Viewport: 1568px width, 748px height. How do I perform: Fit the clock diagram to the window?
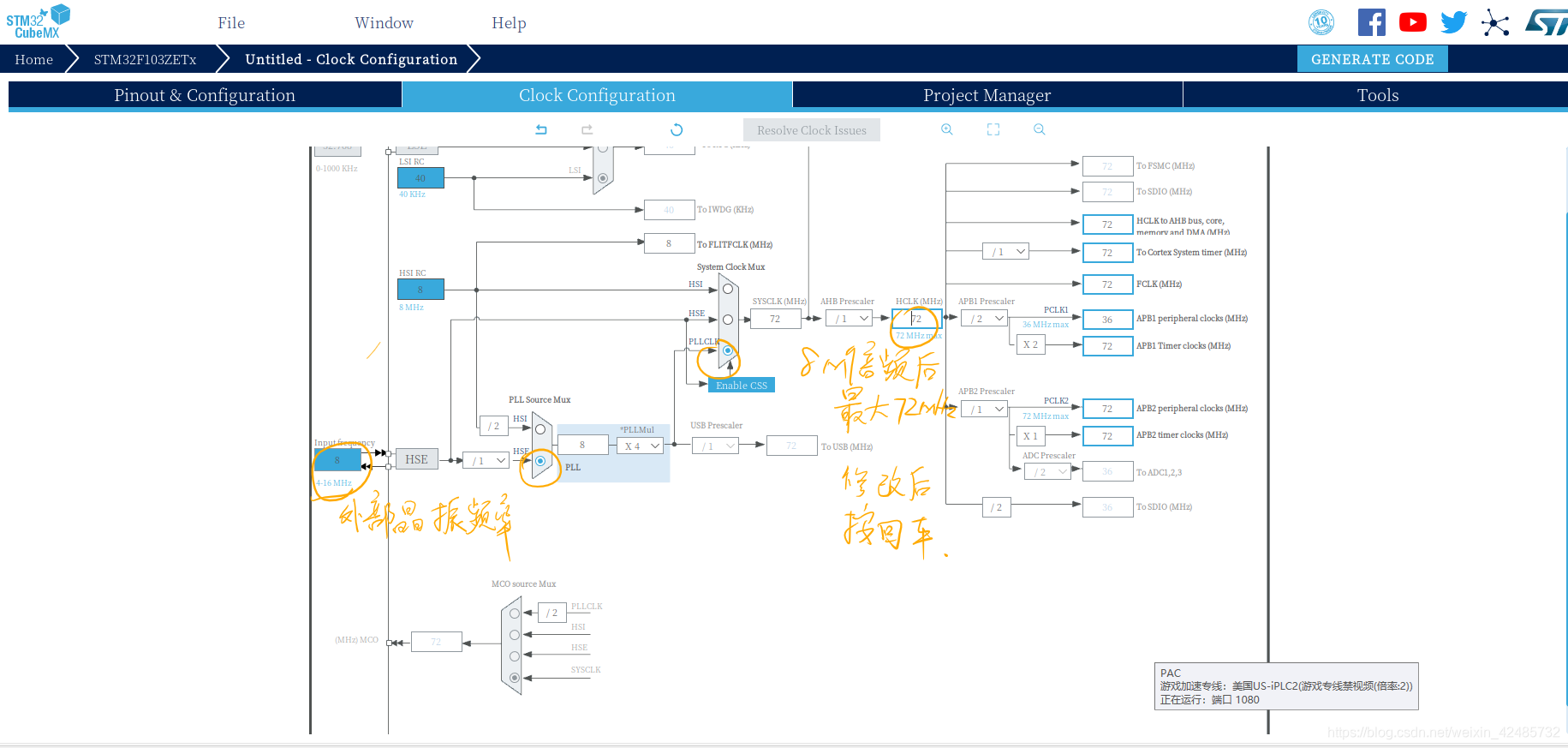tap(993, 129)
